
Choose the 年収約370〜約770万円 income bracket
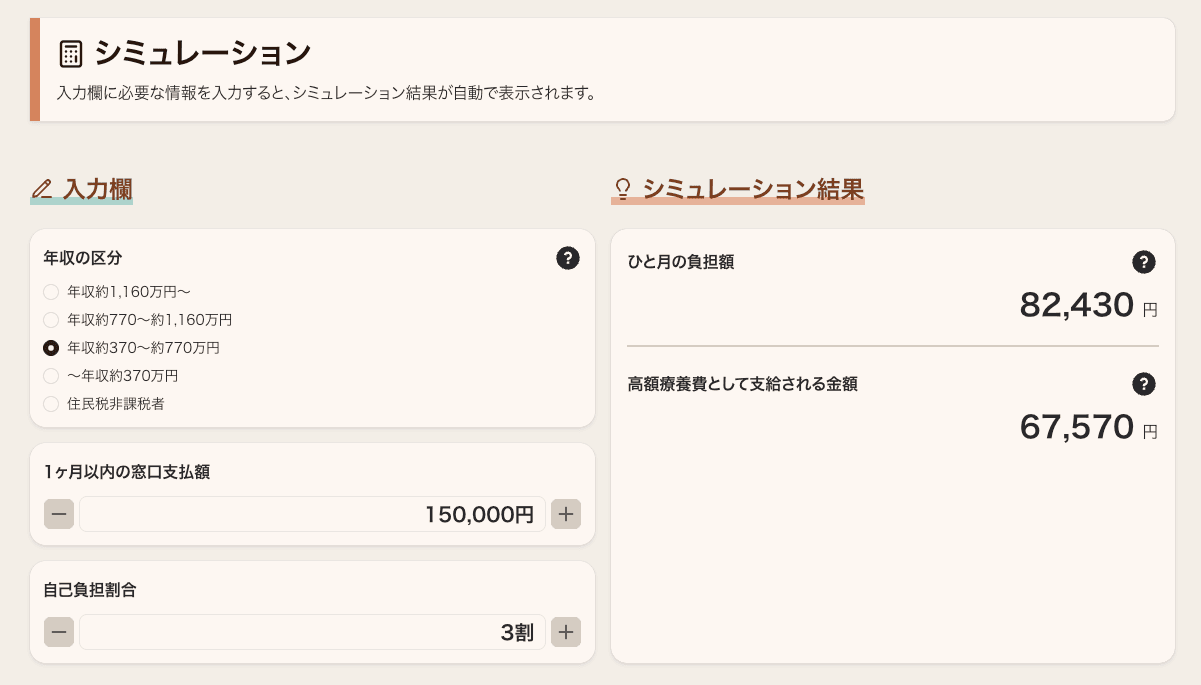pyautogui.click(x=51, y=348)
